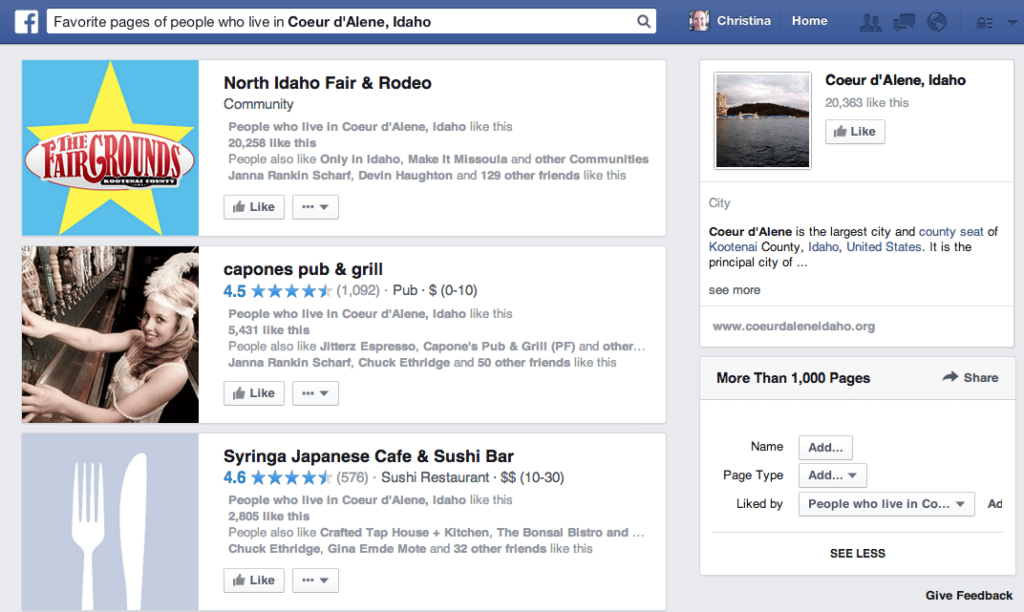The image size is (1024, 612).
Task: Like the capones pub & grill page
Action: 253,393
